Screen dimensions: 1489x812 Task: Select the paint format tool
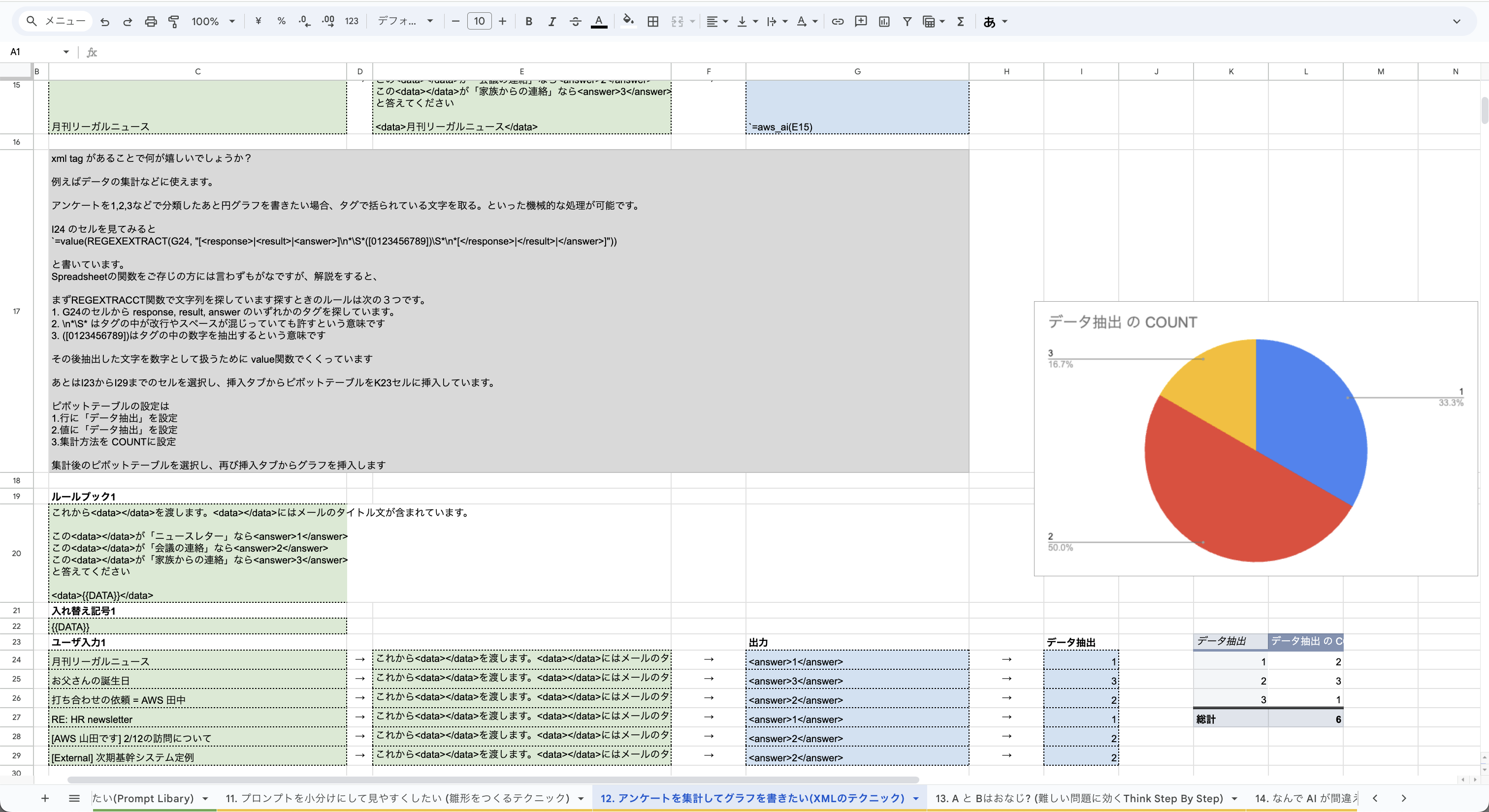pyautogui.click(x=173, y=21)
